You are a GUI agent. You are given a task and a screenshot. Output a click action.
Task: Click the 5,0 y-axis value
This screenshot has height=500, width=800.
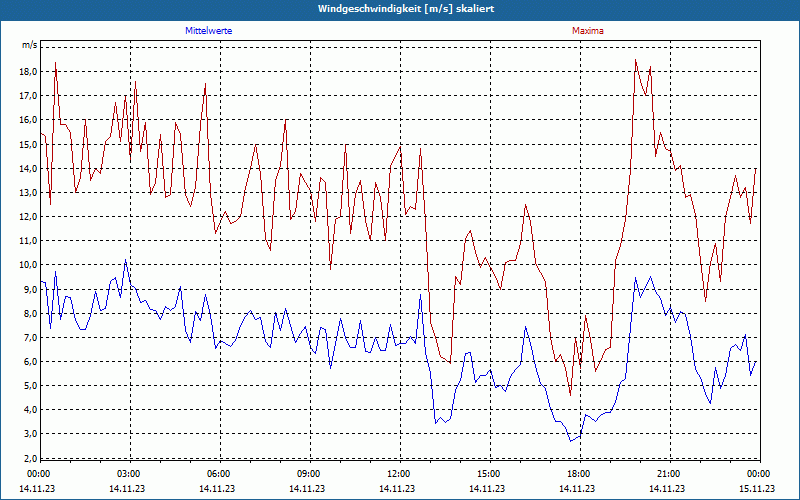[31, 386]
